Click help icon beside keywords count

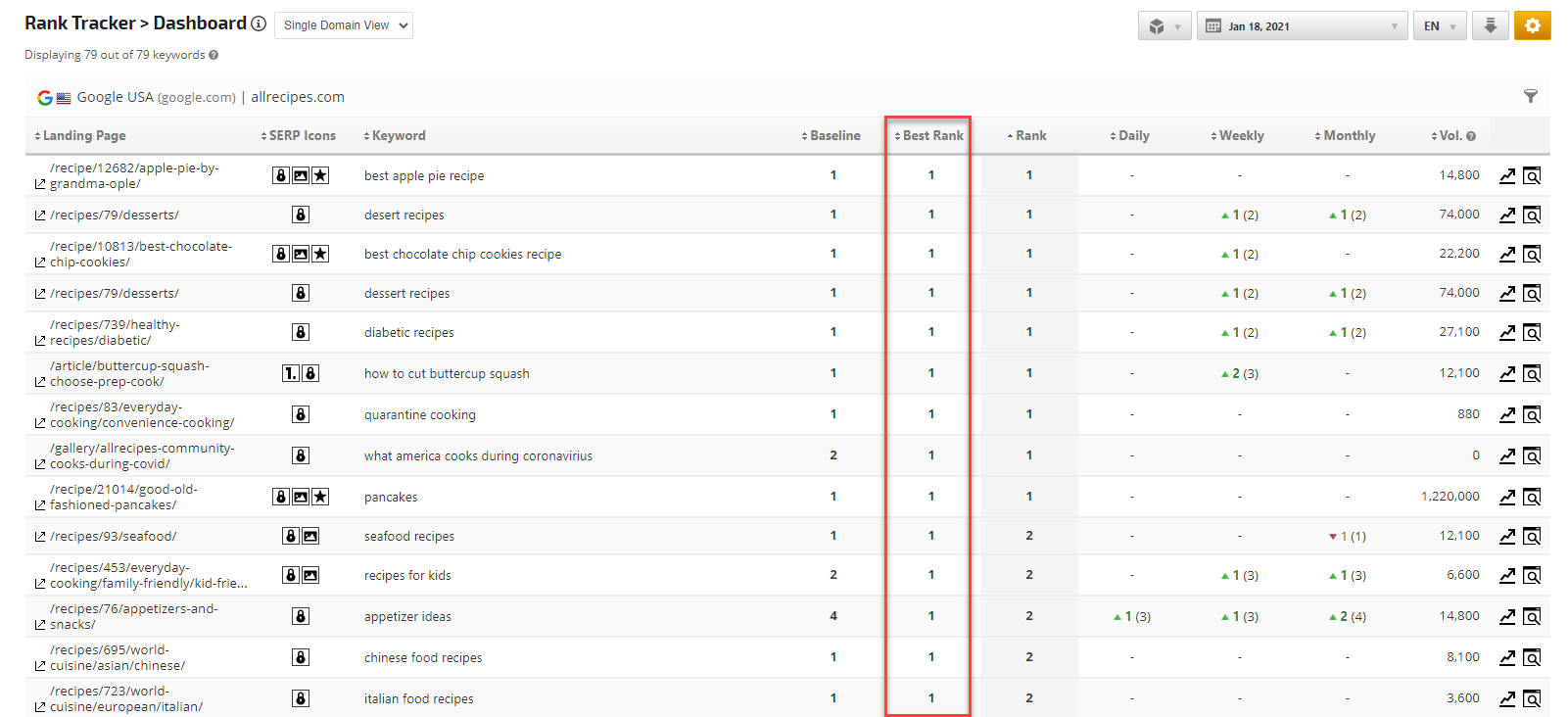click(x=214, y=55)
